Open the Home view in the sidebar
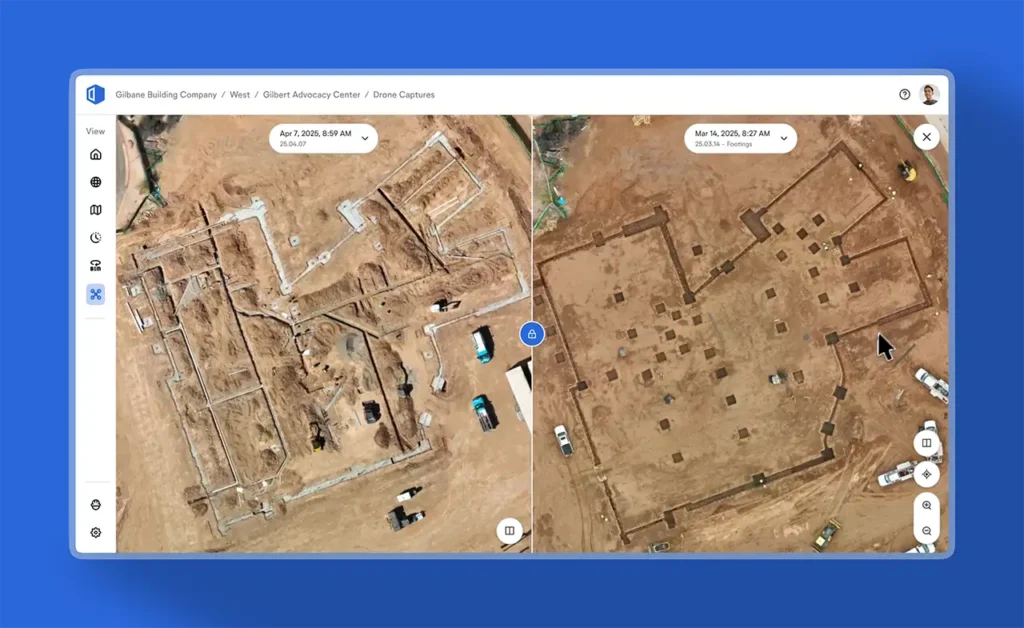 click(95, 154)
